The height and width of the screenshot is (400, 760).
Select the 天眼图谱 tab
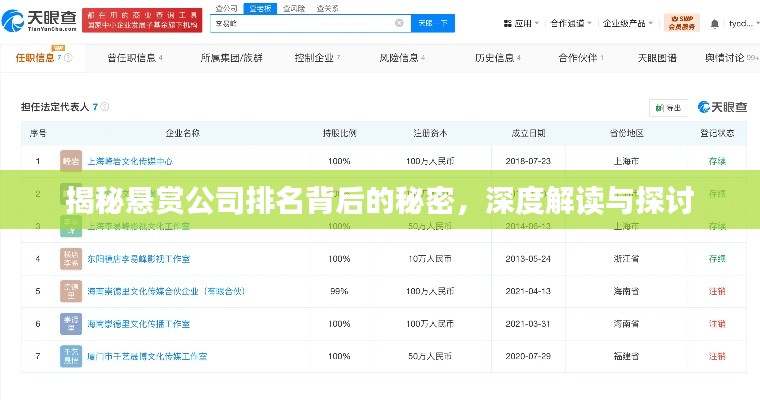(657, 58)
